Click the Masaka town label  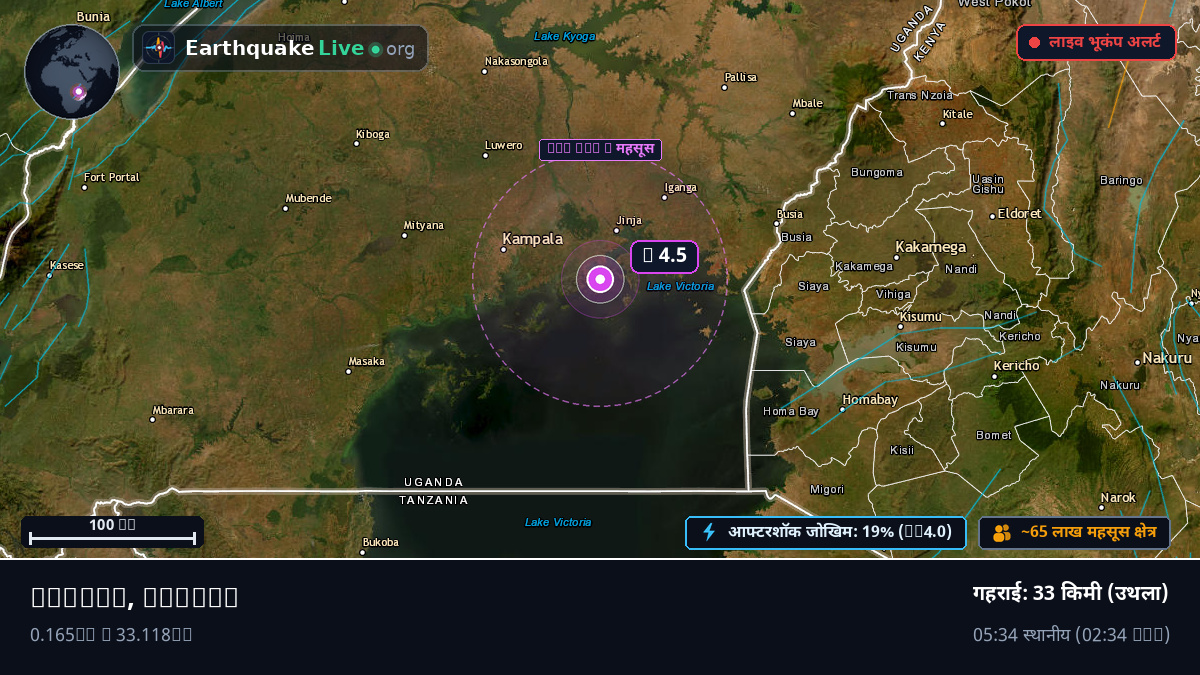(366, 361)
